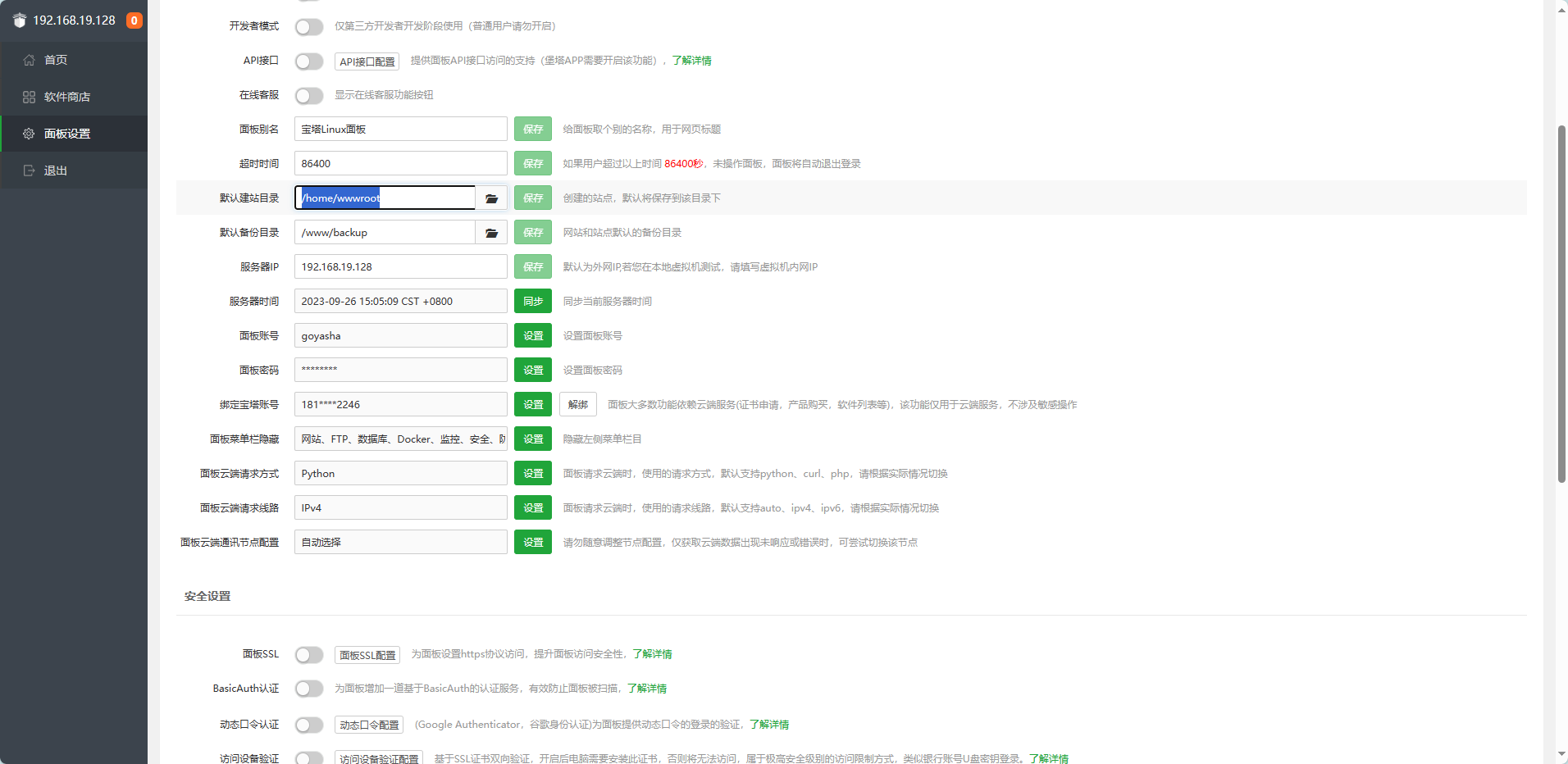1568x764 pixels.
Task: Click the 解绑 unbind account button
Action: pyautogui.click(x=578, y=405)
